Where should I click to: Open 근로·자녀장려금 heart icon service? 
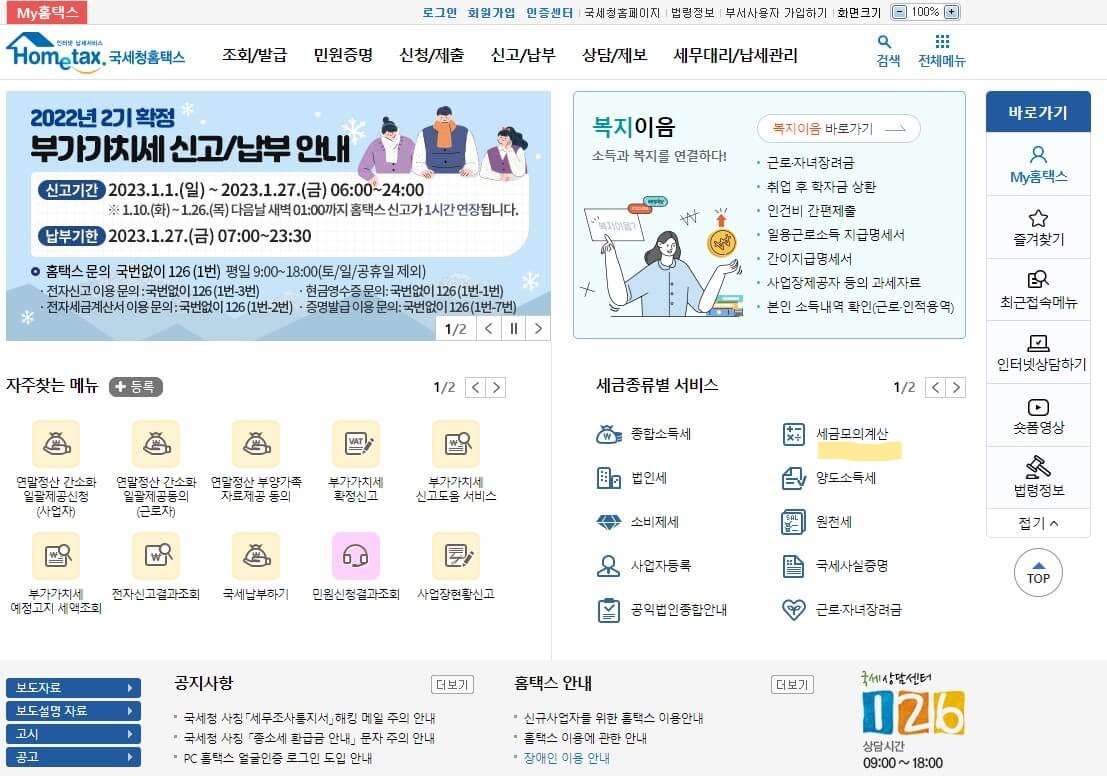842,609
